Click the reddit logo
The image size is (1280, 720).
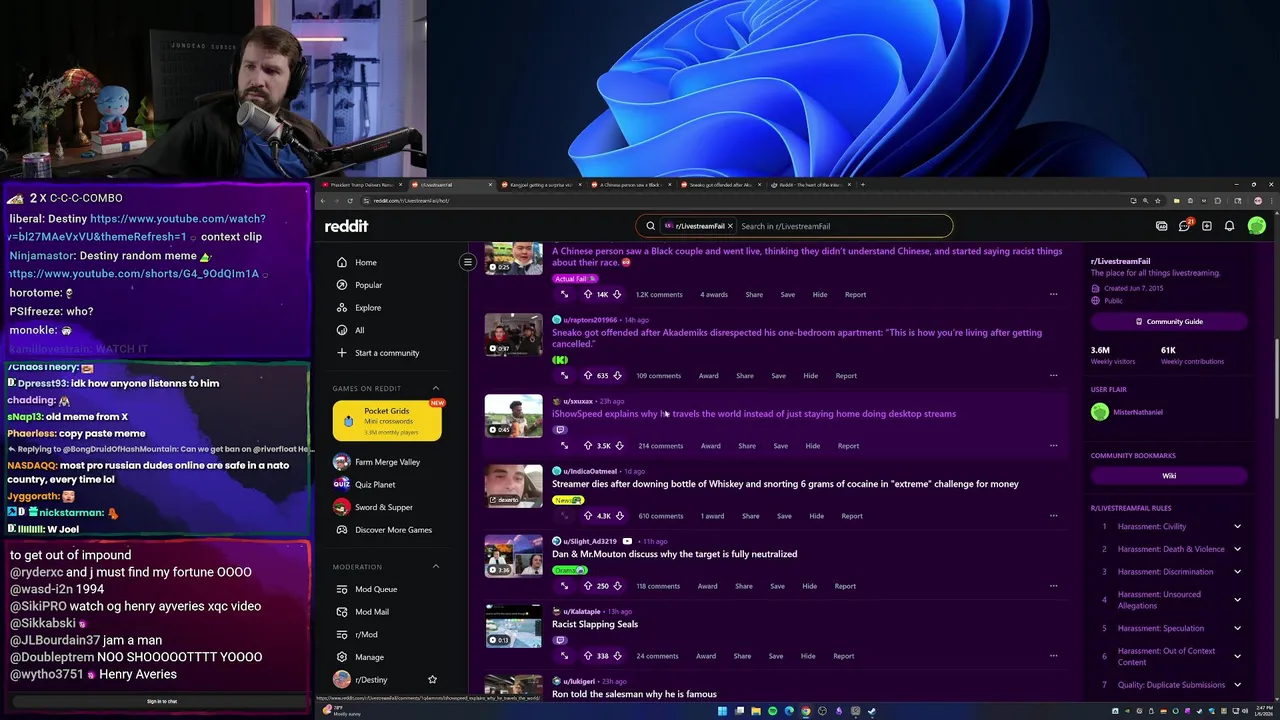click(x=346, y=226)
